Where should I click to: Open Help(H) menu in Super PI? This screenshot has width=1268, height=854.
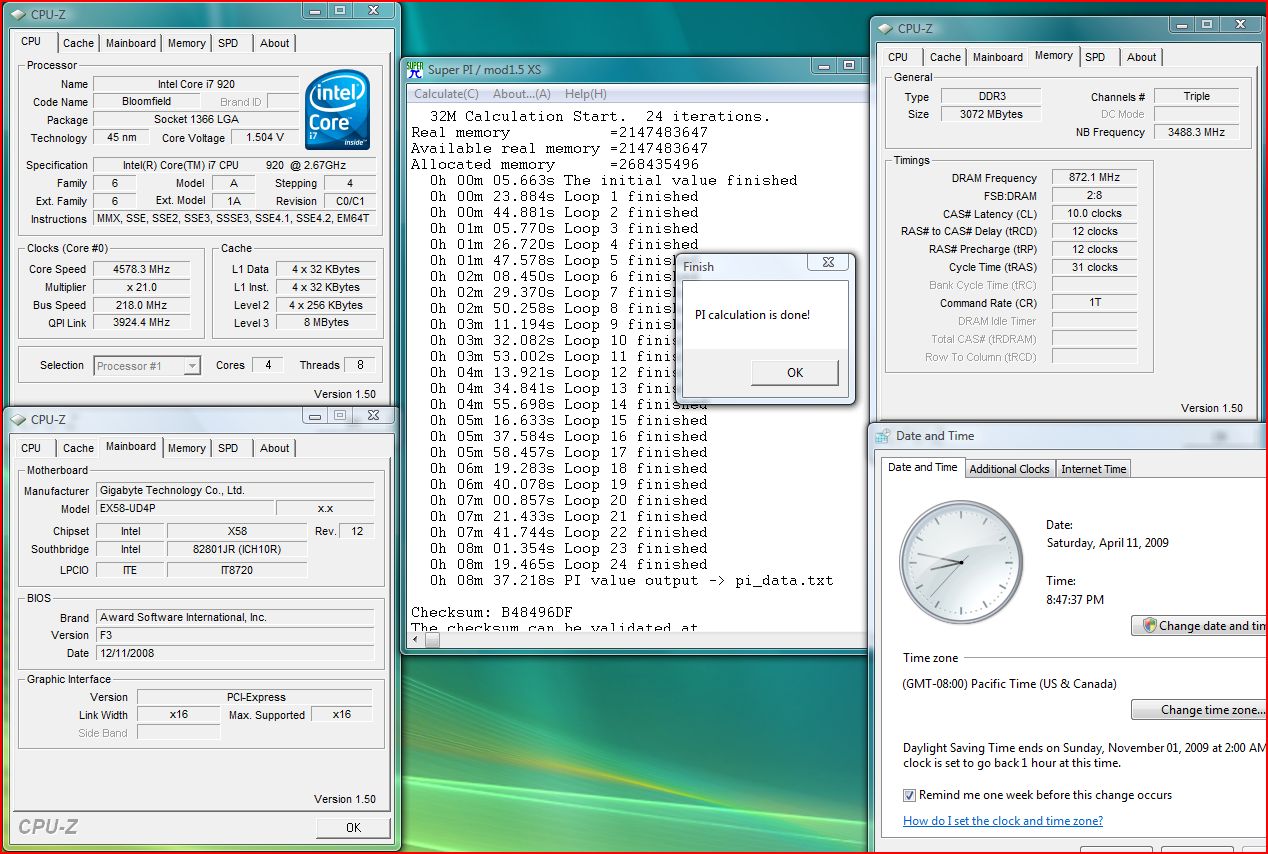pyautogui.click(x=586, y=94)
